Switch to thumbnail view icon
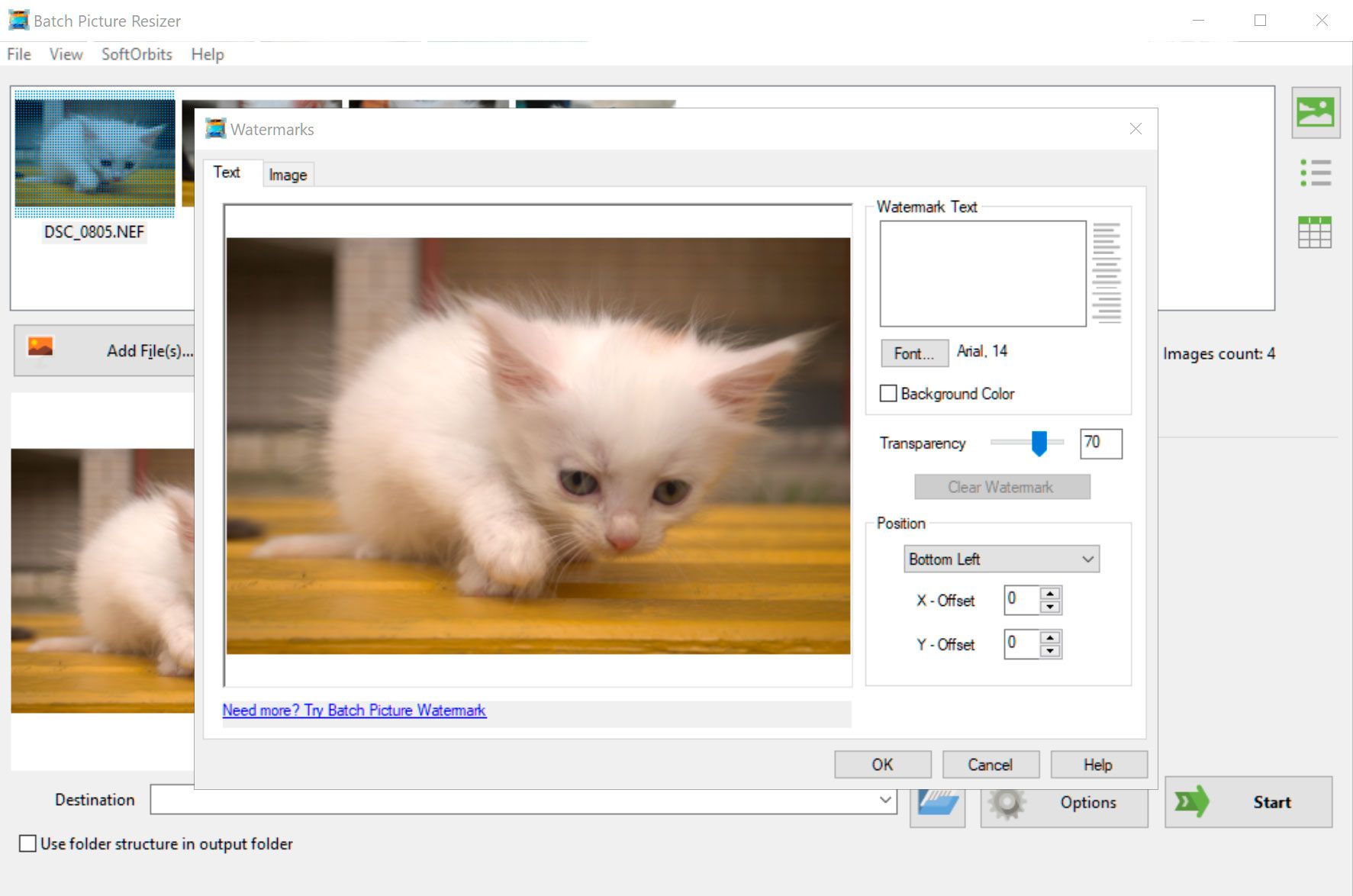This screenshot has width=1353, height=896. 1315,113
